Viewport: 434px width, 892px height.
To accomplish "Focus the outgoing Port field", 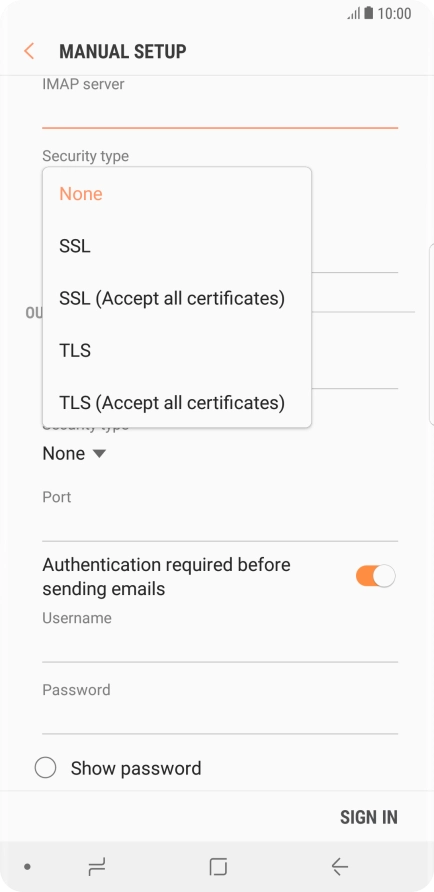I will [x=220, y=525].
